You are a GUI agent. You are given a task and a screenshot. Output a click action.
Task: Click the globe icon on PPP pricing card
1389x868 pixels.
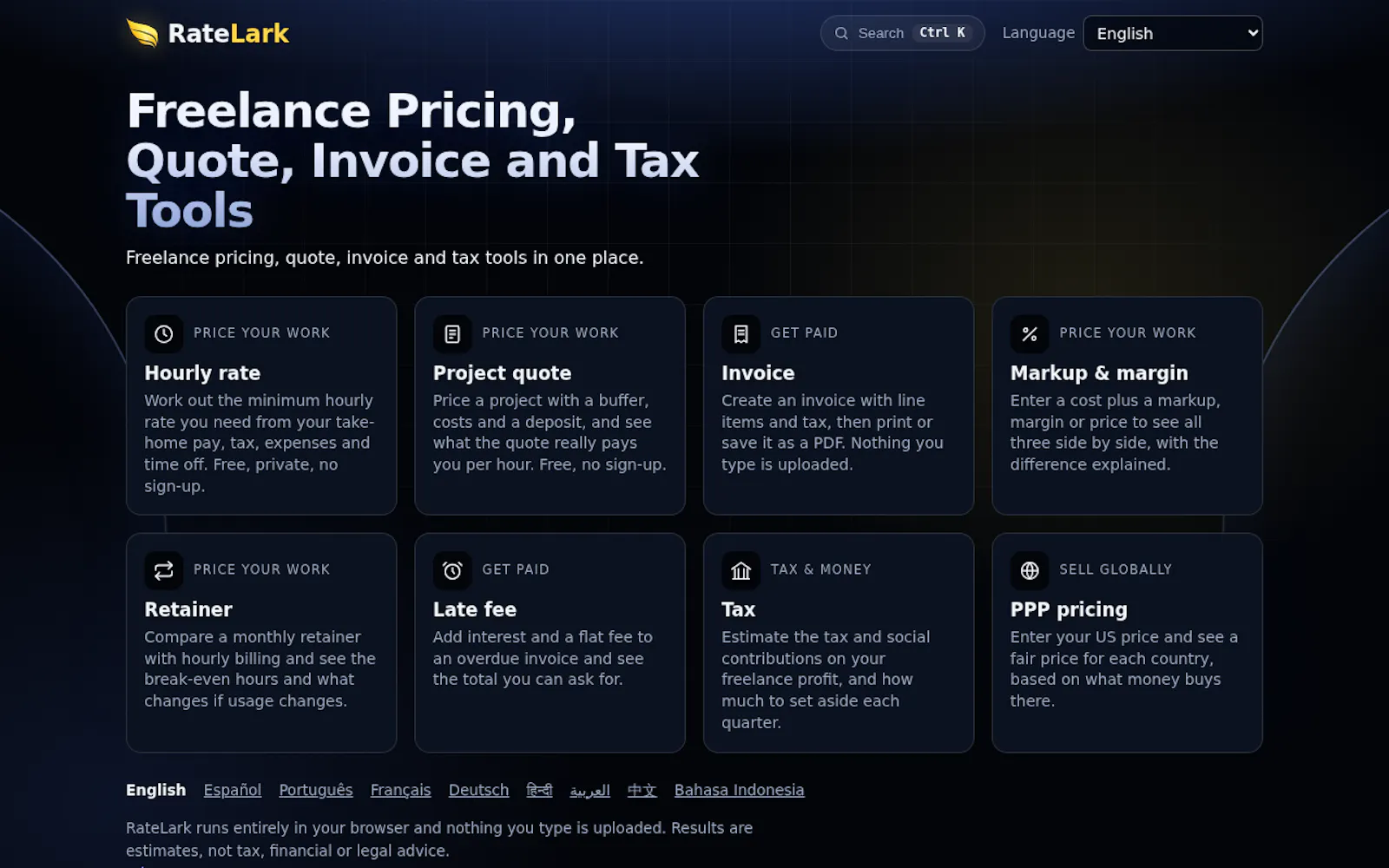coord(1030,570)
